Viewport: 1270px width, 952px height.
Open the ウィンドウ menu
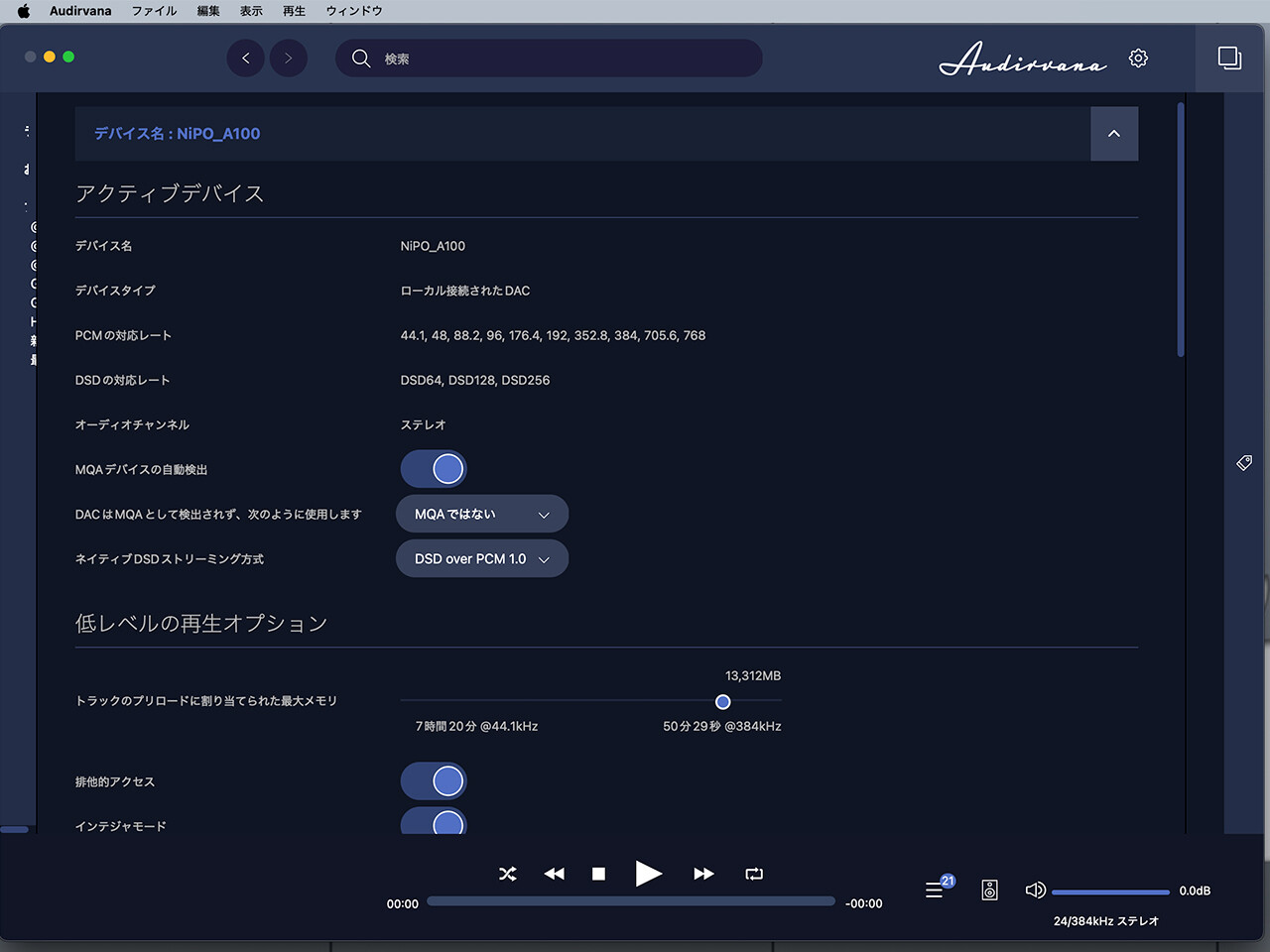tap(354, 11)
